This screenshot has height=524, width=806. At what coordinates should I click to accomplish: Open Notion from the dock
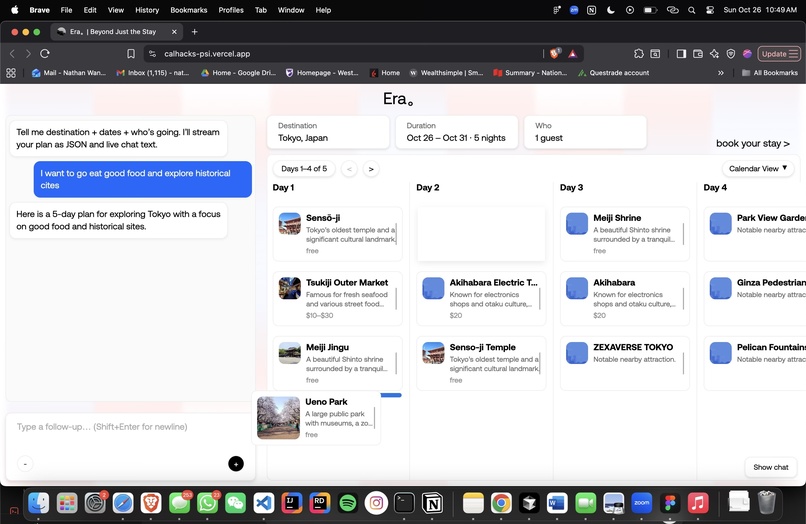pos(432,503)
